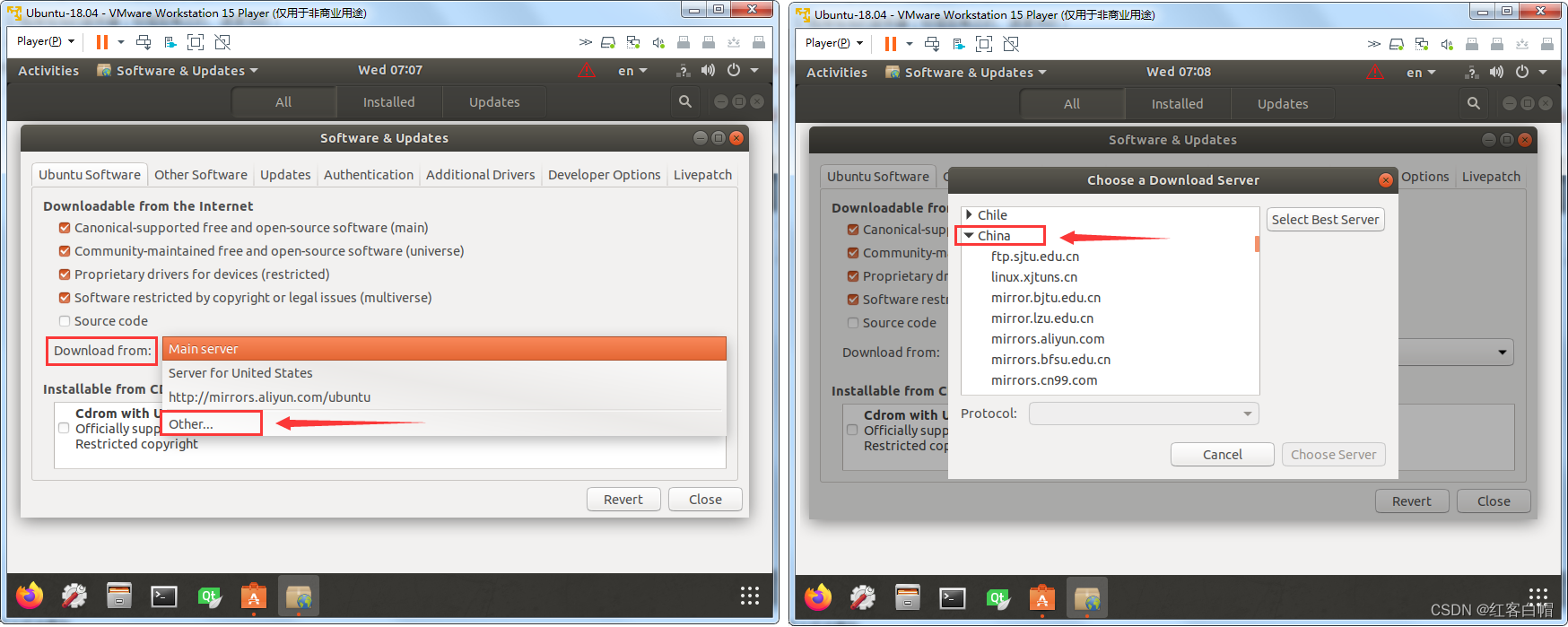Choose Other... in the download server list

tap(444, 424)
